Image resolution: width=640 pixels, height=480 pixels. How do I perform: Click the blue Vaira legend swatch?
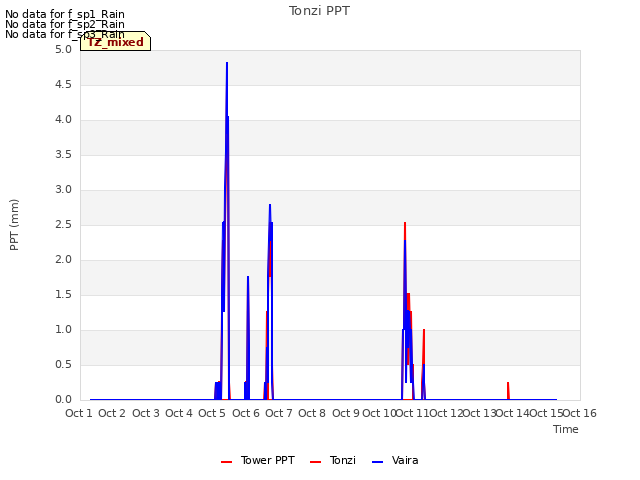pyautogui.click(x=378, y=462)
